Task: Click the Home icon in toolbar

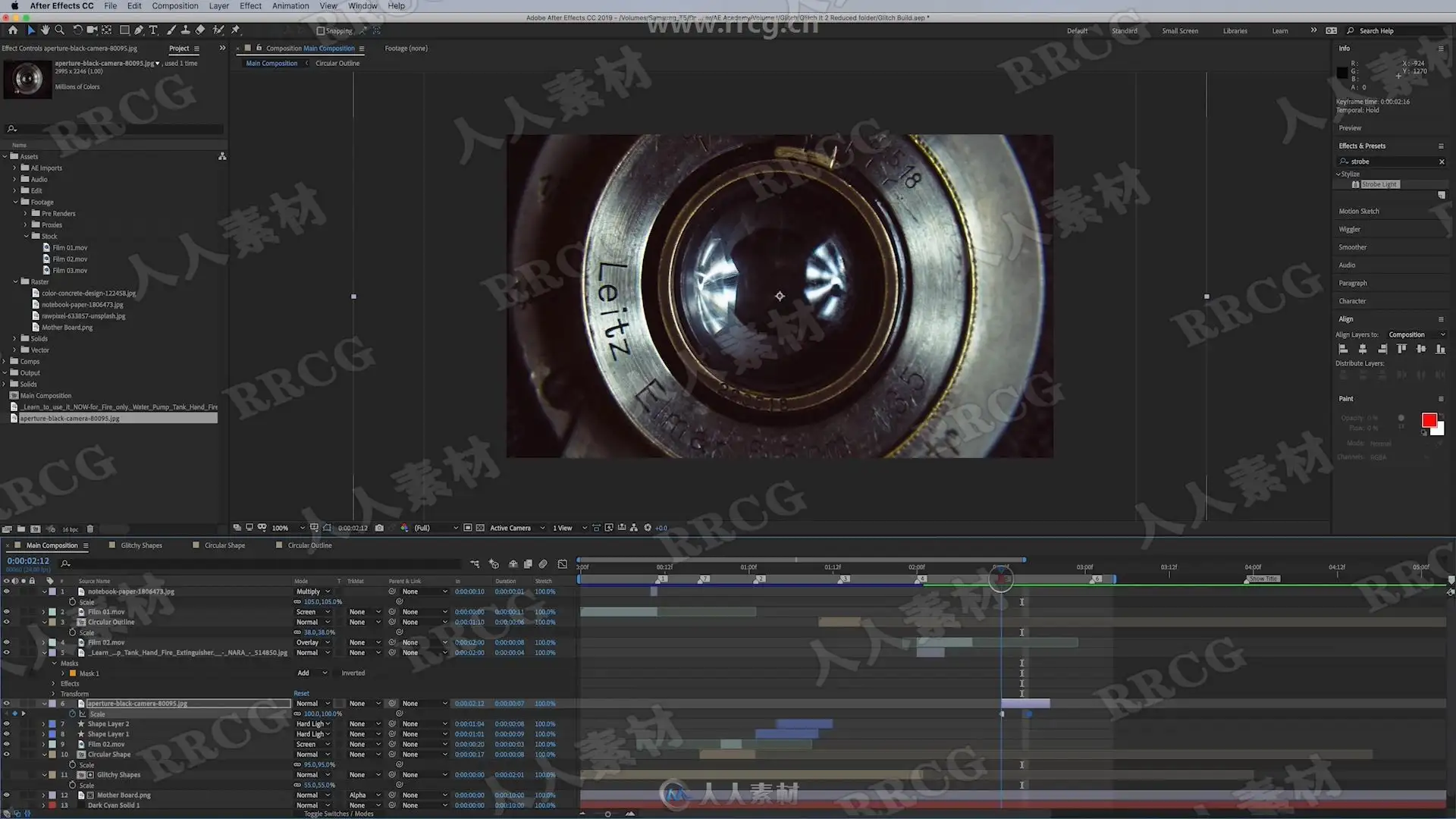Action: [13, 30]
